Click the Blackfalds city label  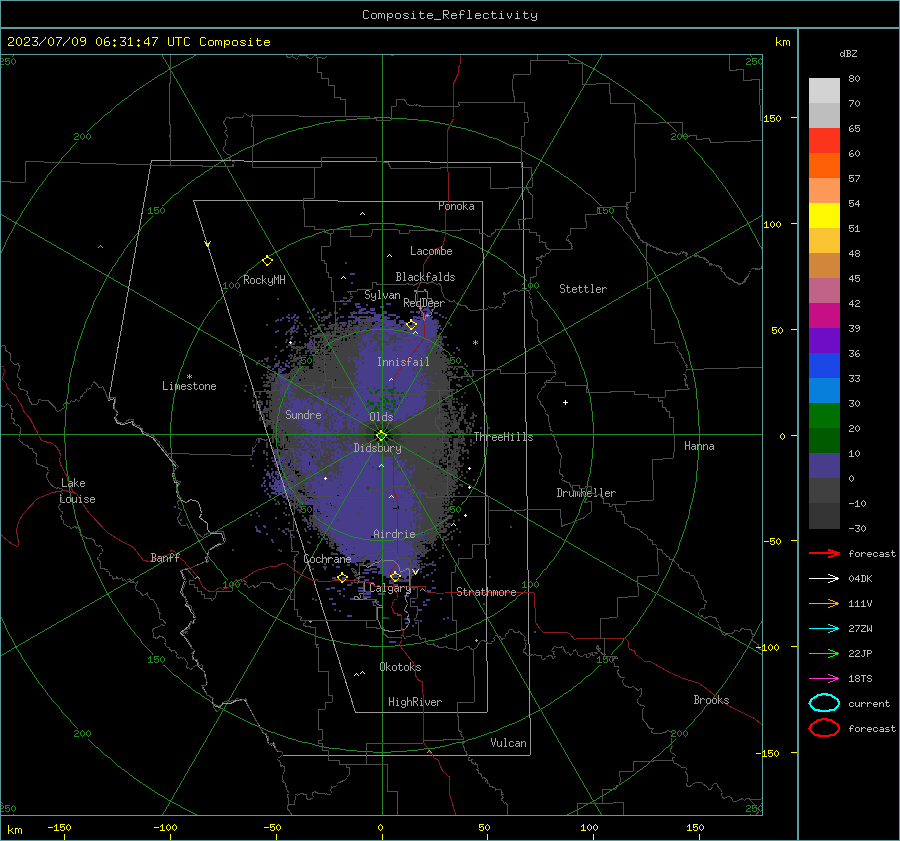(425, 277)
